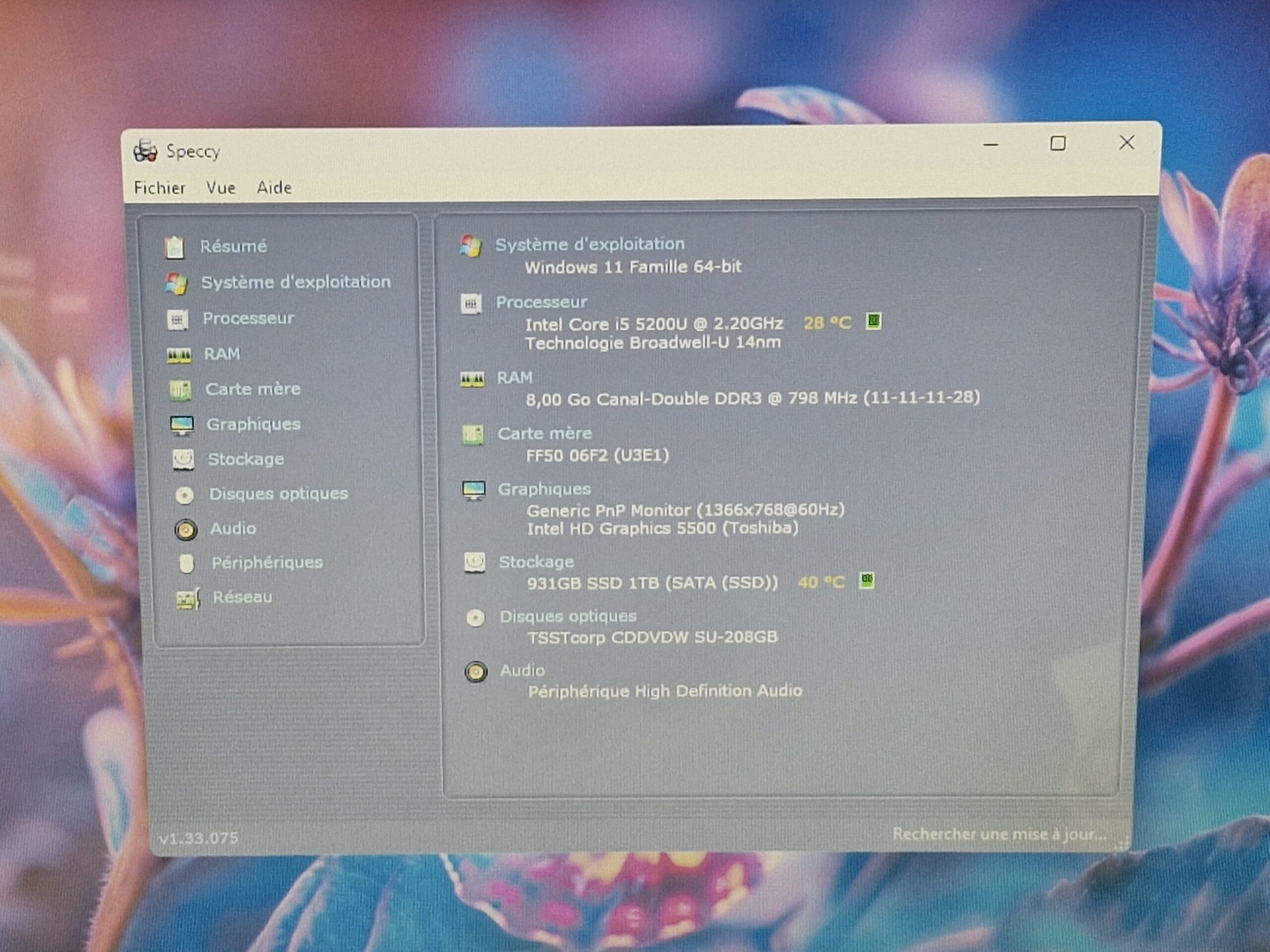
Task: Click Rechercher une mise à jour link
Action: pos(999,834)
